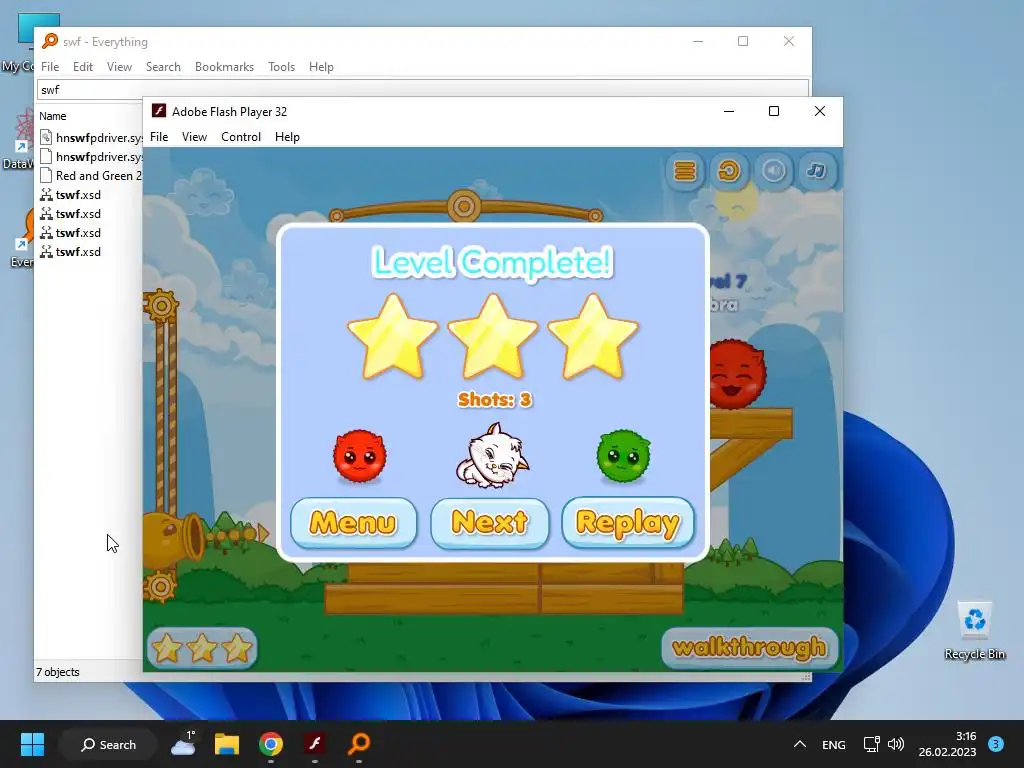This screenshot has height=768, width=1024.
Task: Click the golden cannon in the game
Action: [174, 537]
